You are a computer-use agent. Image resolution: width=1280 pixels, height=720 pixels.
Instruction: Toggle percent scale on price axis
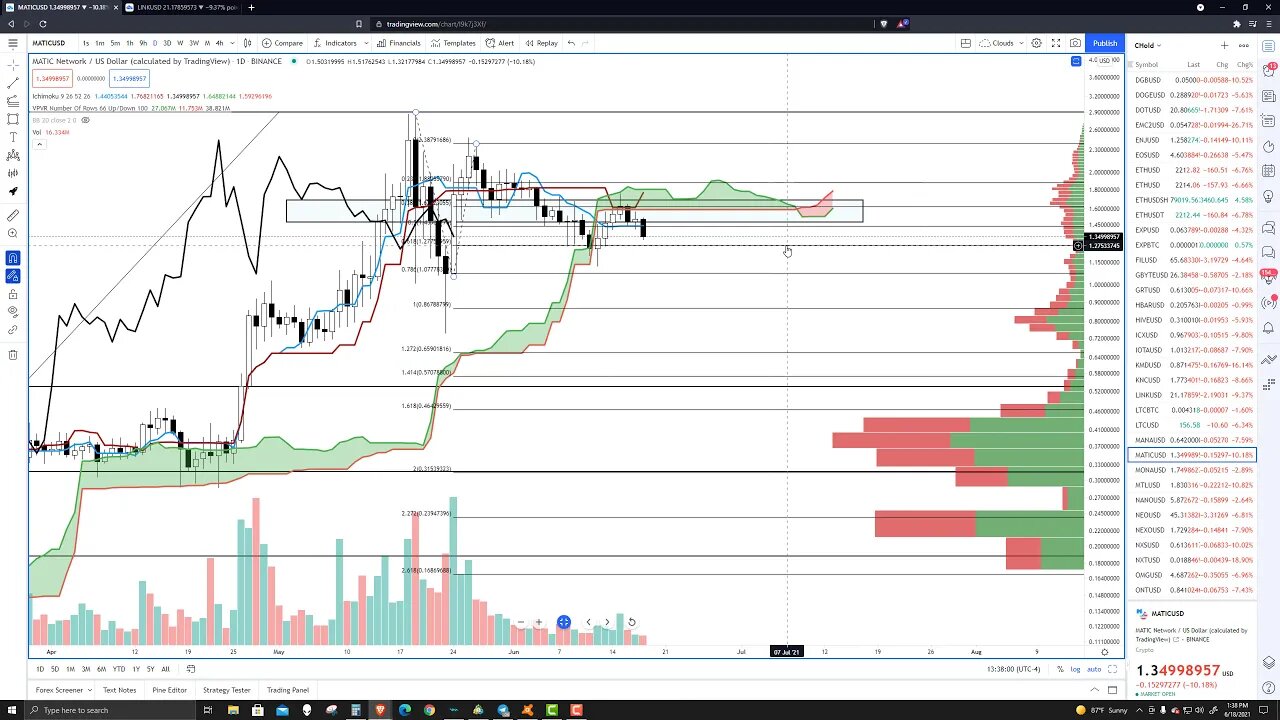pos(1061,669)
